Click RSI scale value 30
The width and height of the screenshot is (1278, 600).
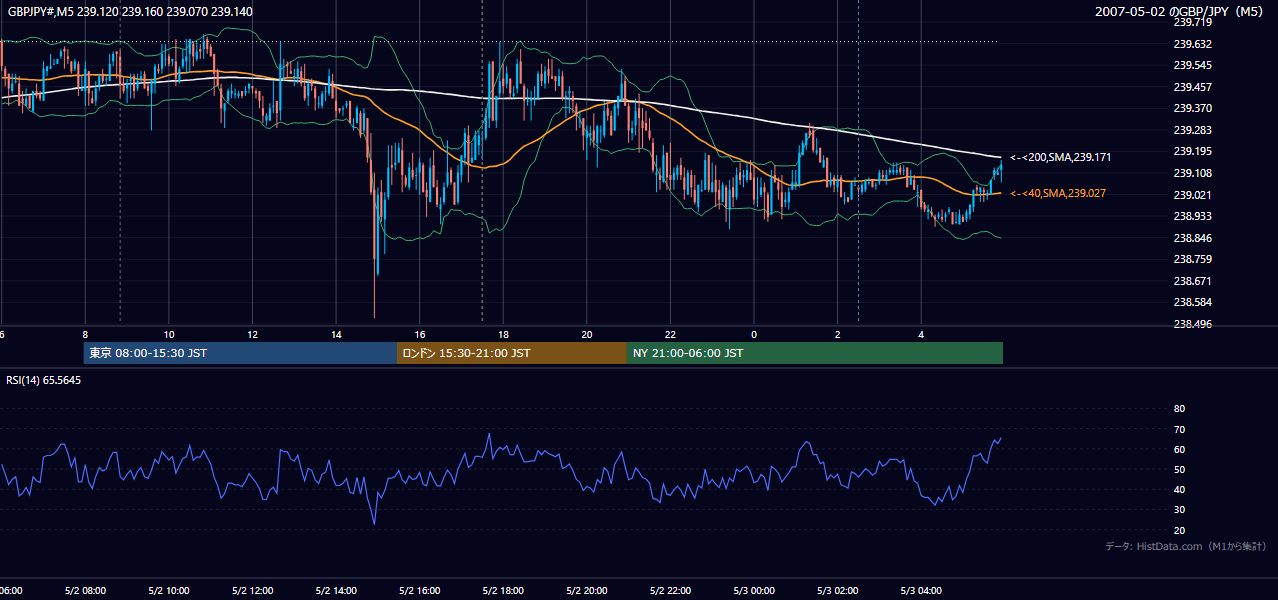[1179, 510]
